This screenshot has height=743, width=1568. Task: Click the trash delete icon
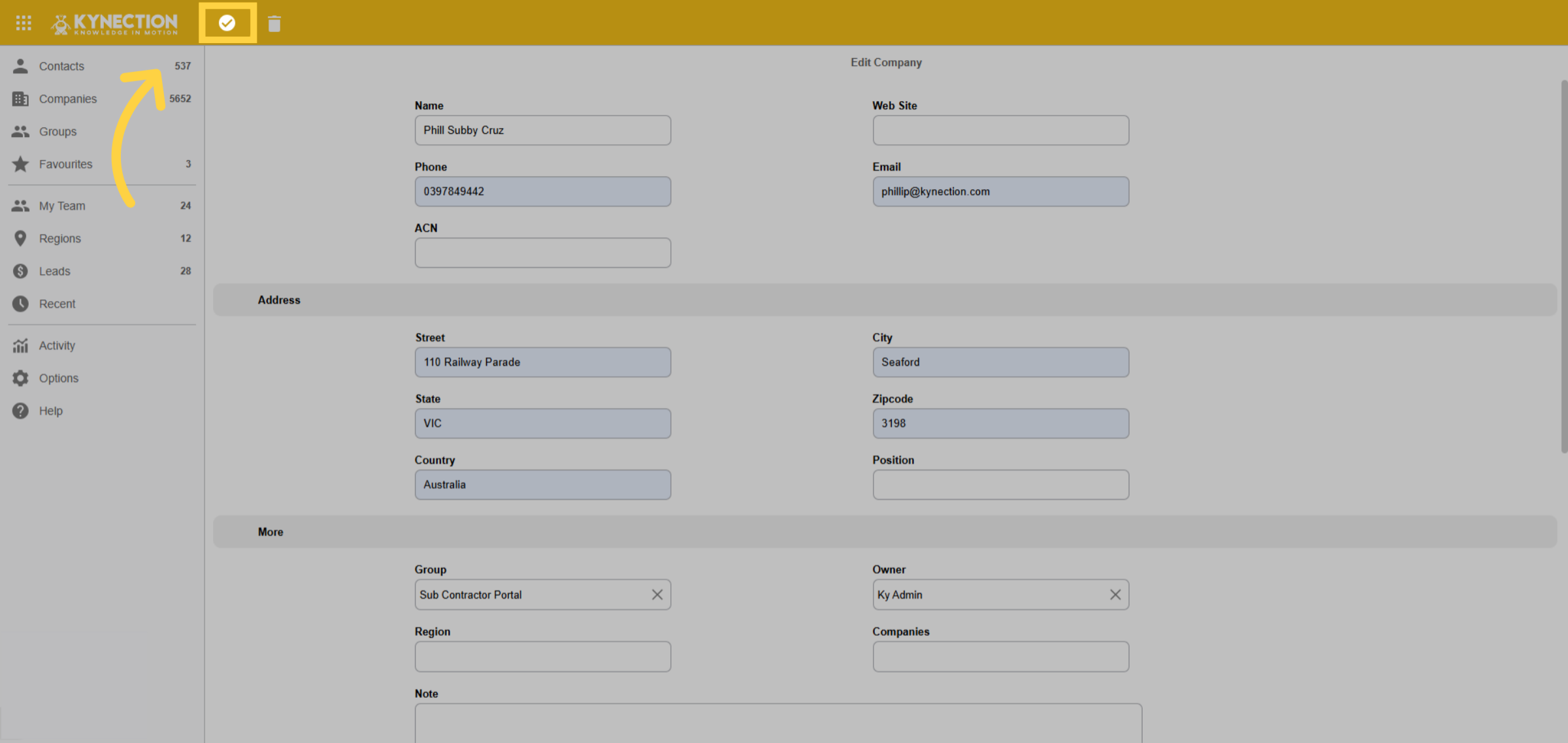(274, 24)
